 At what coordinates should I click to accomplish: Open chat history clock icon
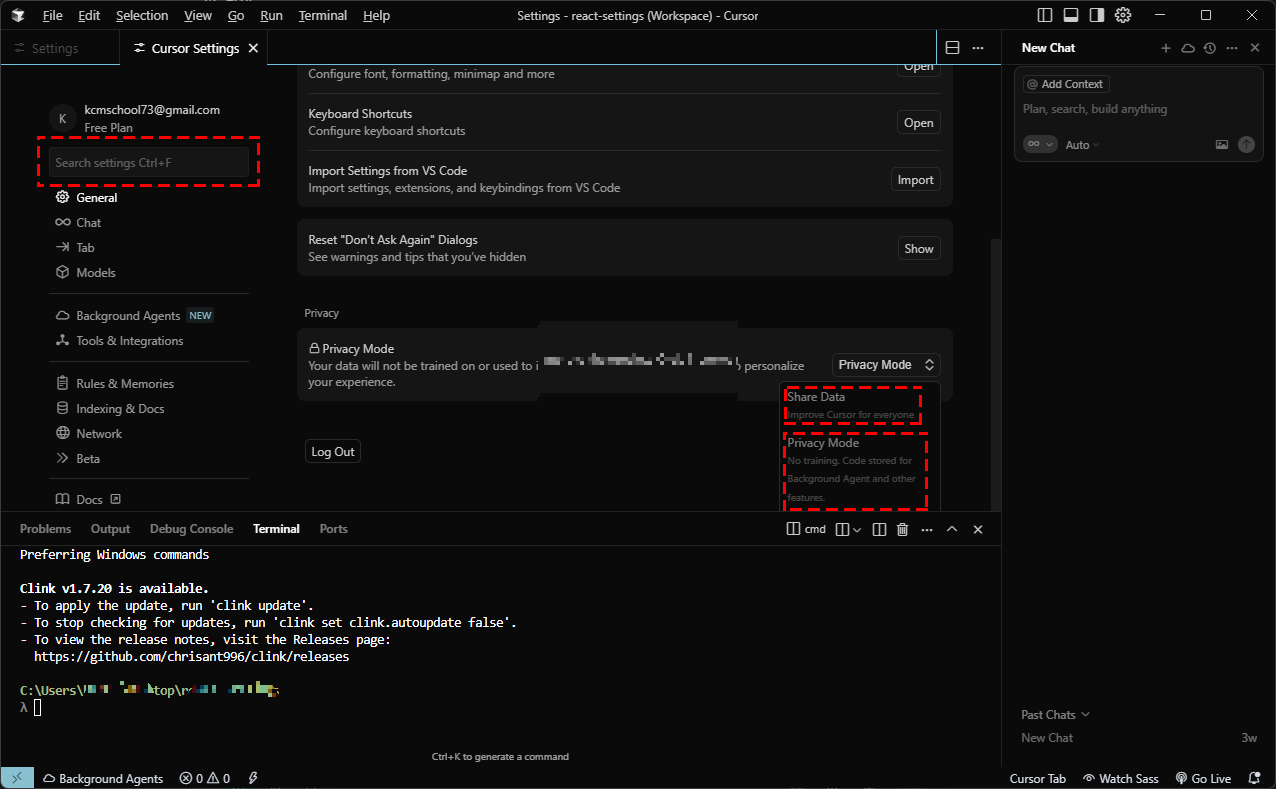click(x=1210, y=48)
